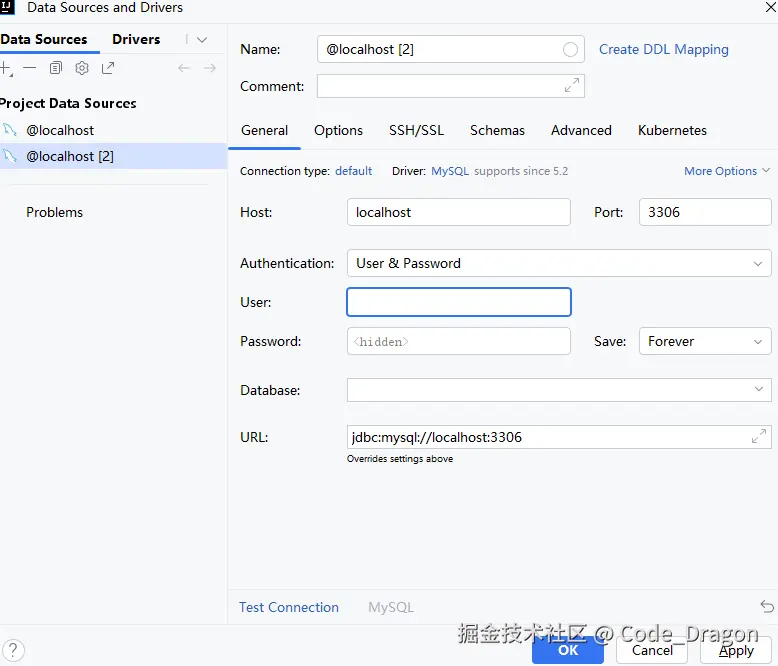778x666 pixels.
Task: Select the General tab
Action: click(264, 130)
